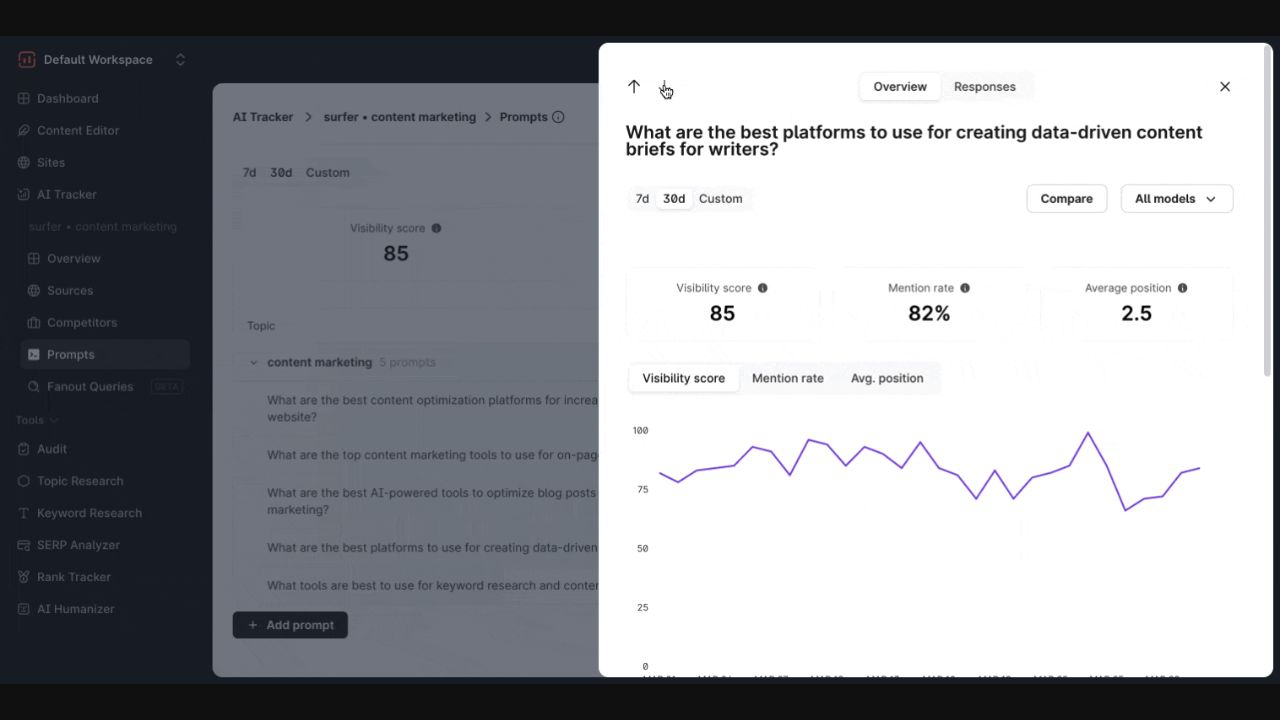Click the Sources globe icon
Viewport: 1280px width, 720px height.
[34, 291]
